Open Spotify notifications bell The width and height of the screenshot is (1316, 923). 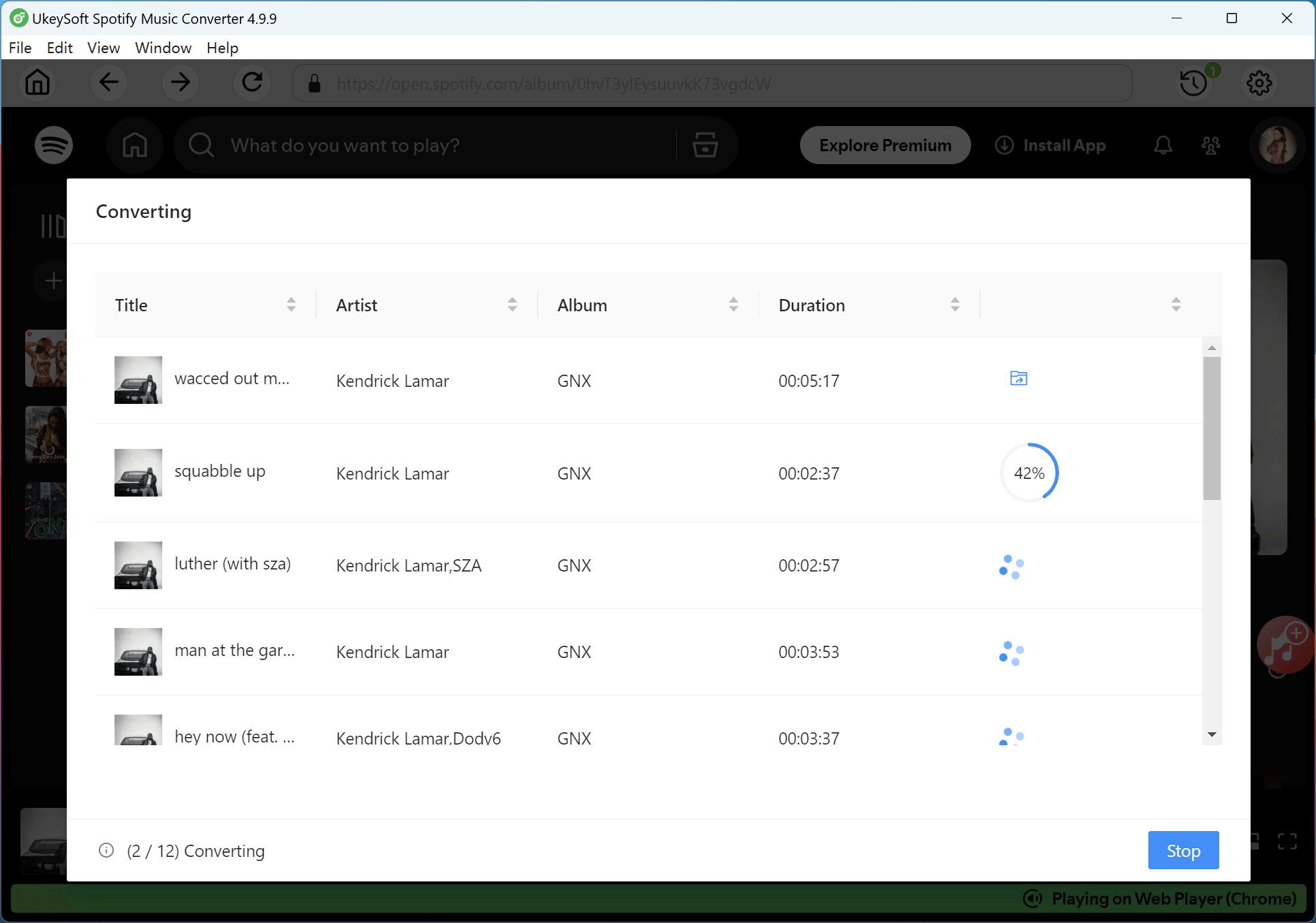1163,145
